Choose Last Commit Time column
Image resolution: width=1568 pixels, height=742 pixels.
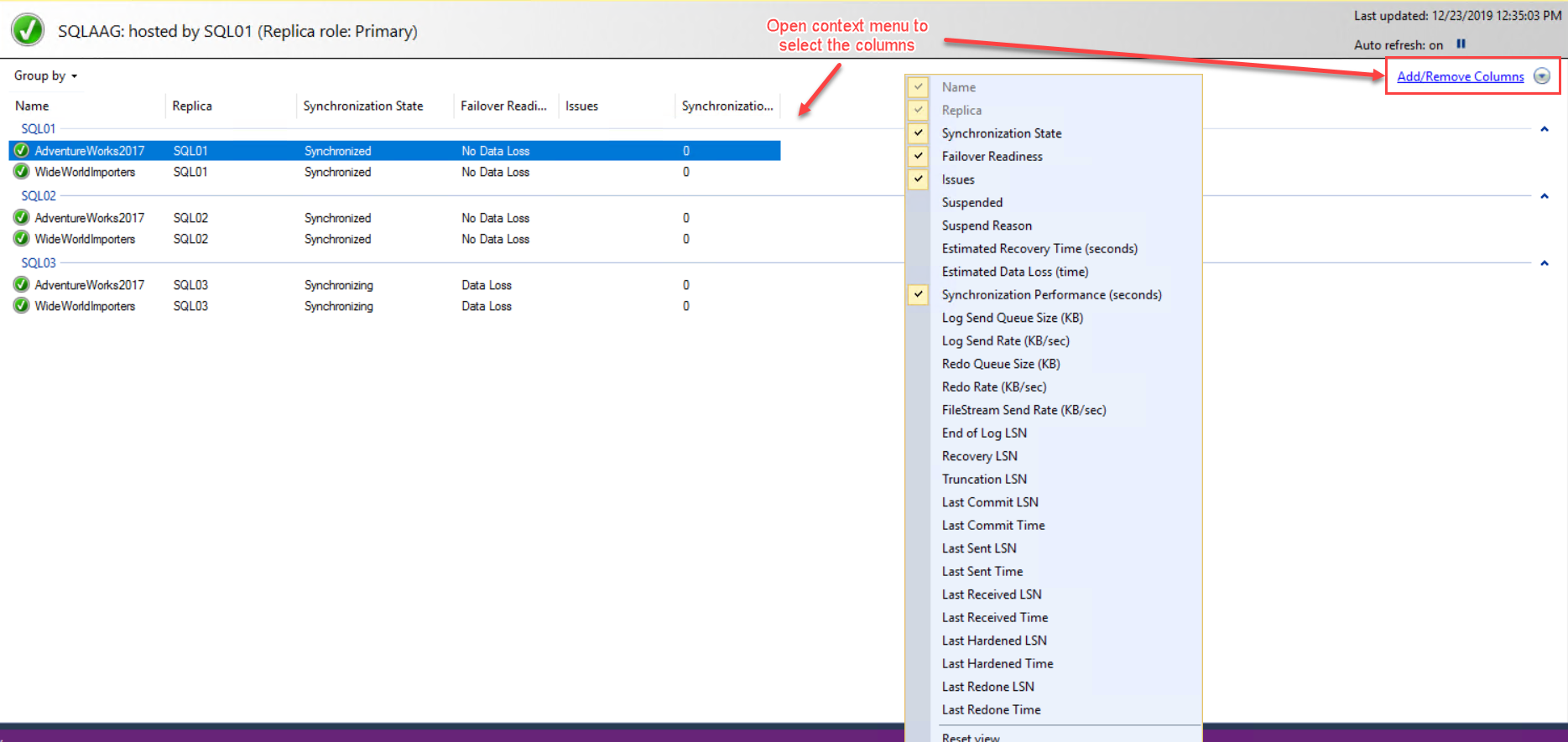[x=993, y=525]
